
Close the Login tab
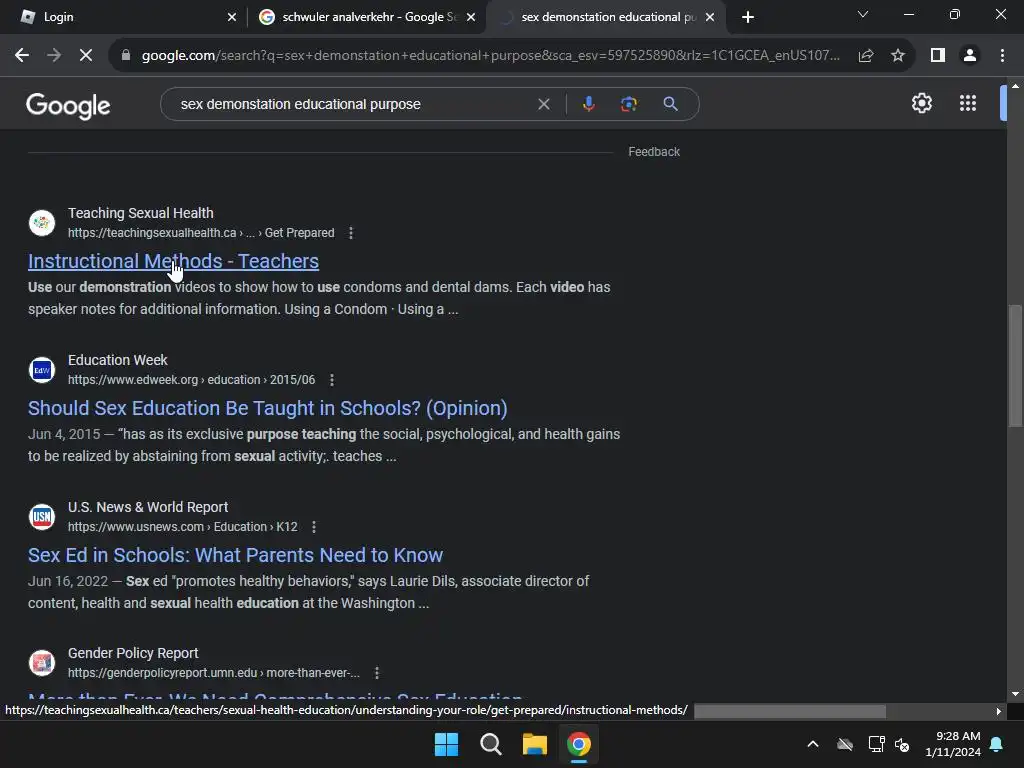[232, 17]
